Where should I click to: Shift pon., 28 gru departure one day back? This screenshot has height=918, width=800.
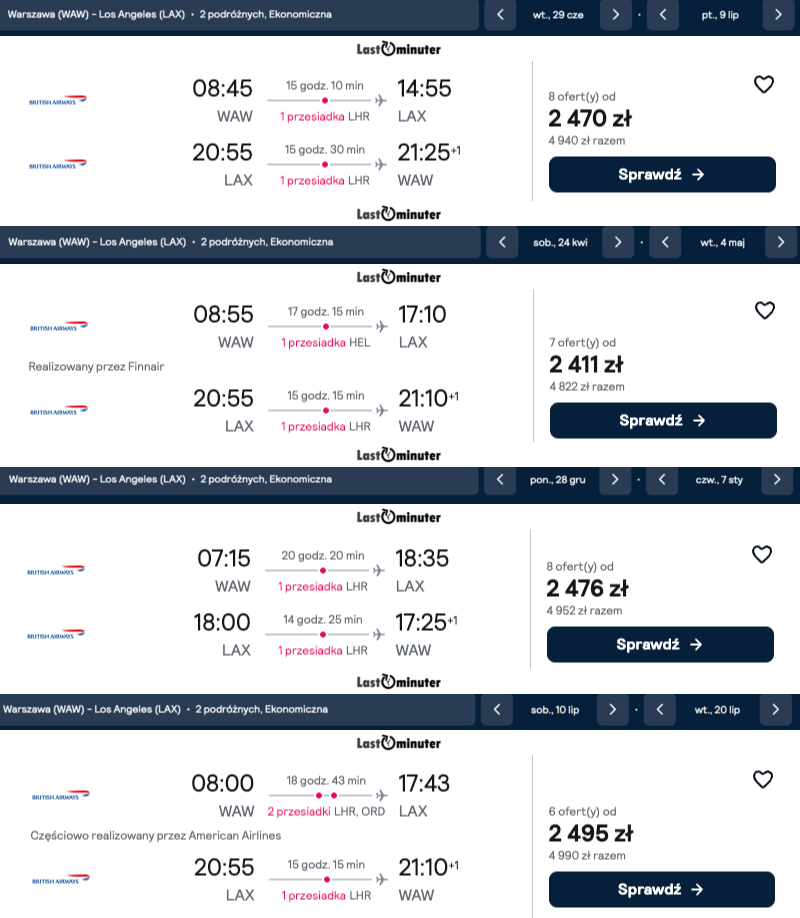point(500,479)
